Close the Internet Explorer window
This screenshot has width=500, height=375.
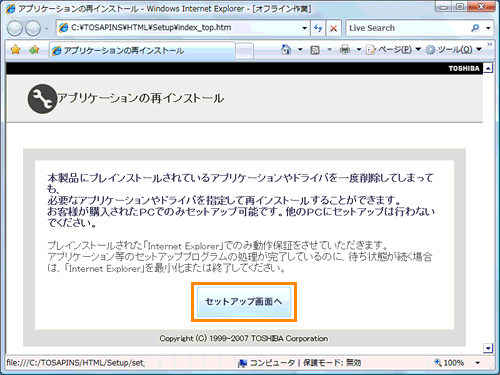click(481, 7)
